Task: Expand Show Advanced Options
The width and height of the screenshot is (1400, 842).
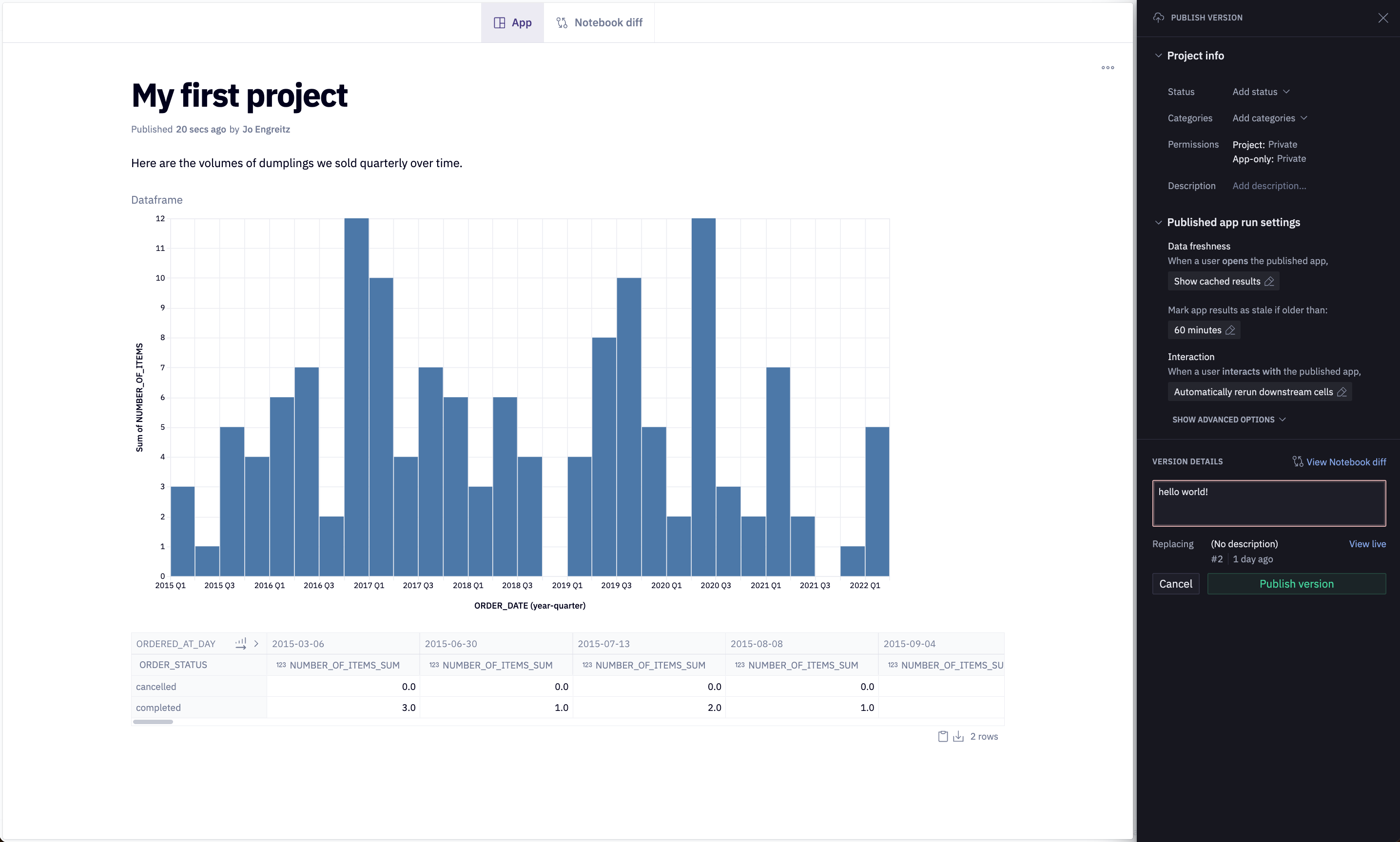Action: pyautogui.click(x=1228, y=420)
